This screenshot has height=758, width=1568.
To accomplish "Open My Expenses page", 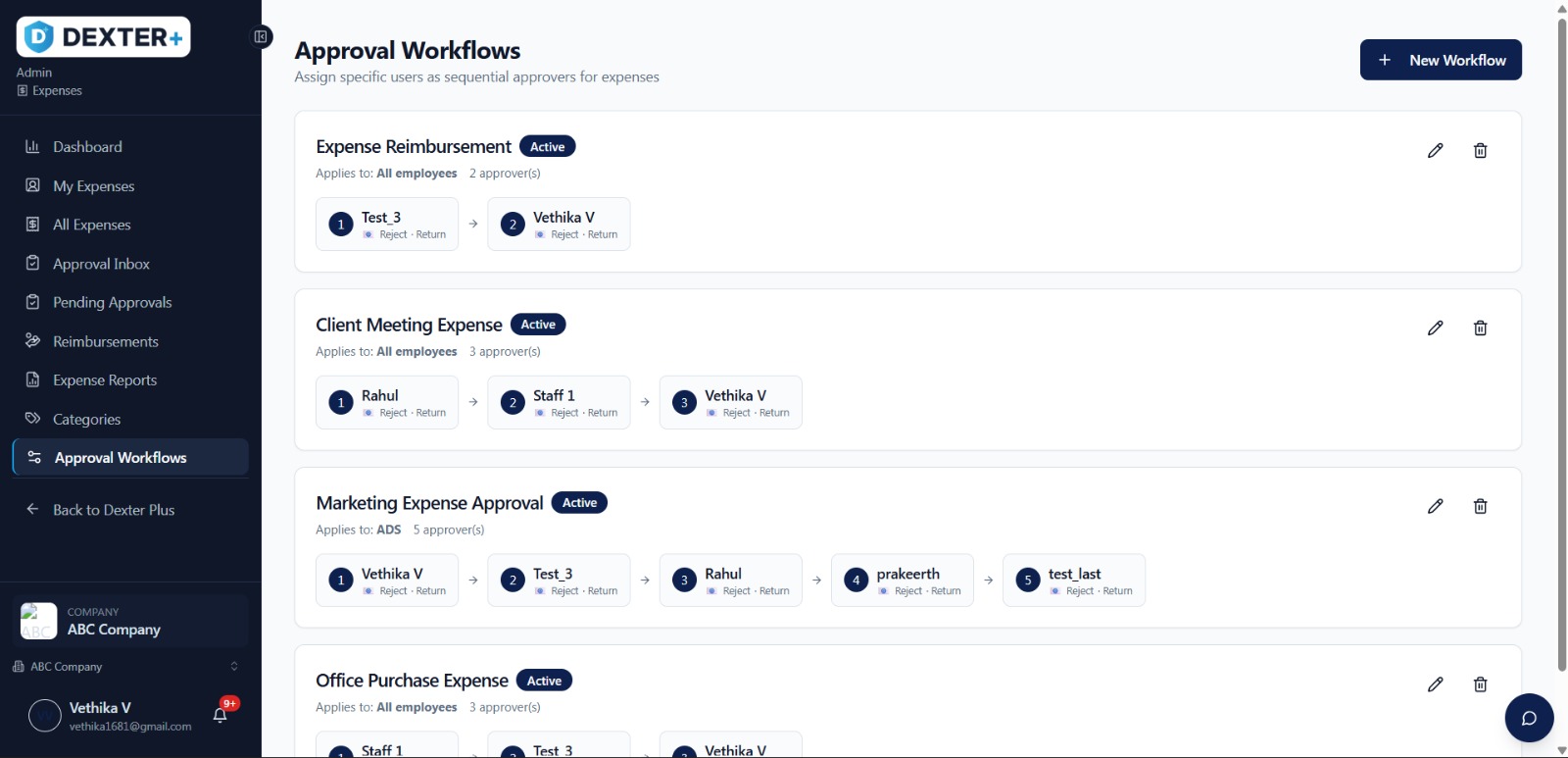I will (130, 186).
